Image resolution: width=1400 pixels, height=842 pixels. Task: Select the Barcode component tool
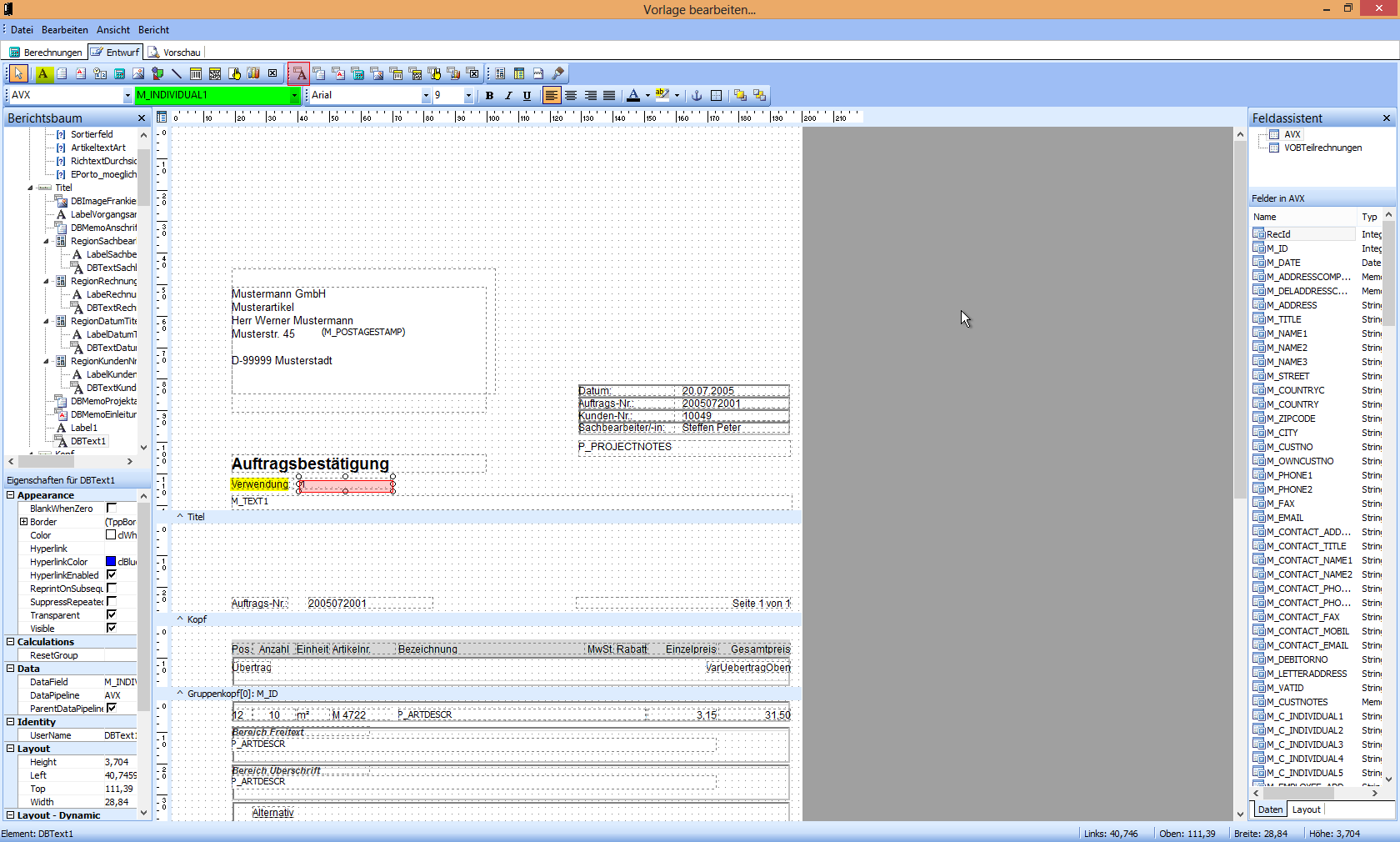click(196, 73)
